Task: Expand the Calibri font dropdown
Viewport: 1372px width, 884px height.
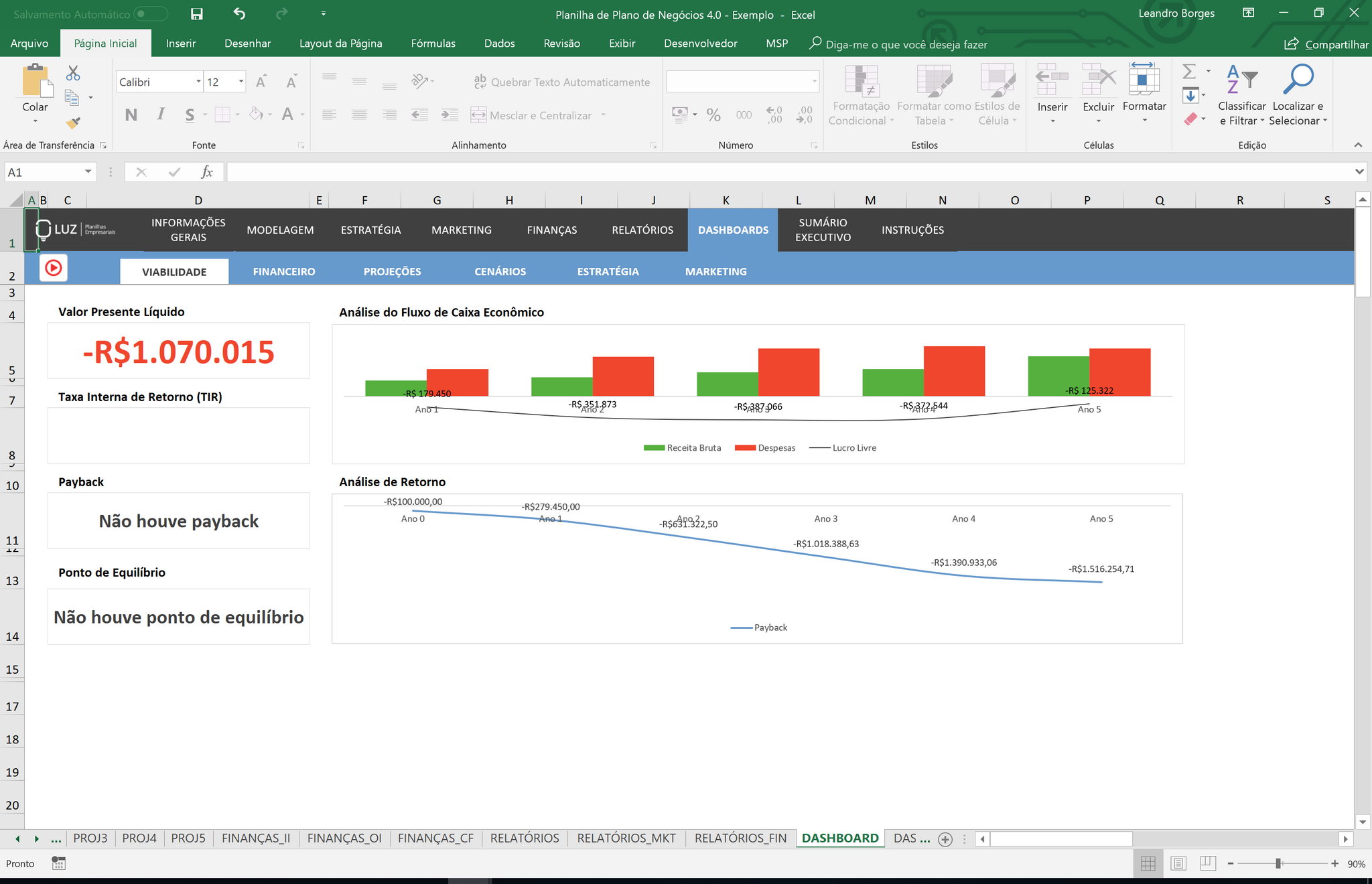Action: (198, 82)
